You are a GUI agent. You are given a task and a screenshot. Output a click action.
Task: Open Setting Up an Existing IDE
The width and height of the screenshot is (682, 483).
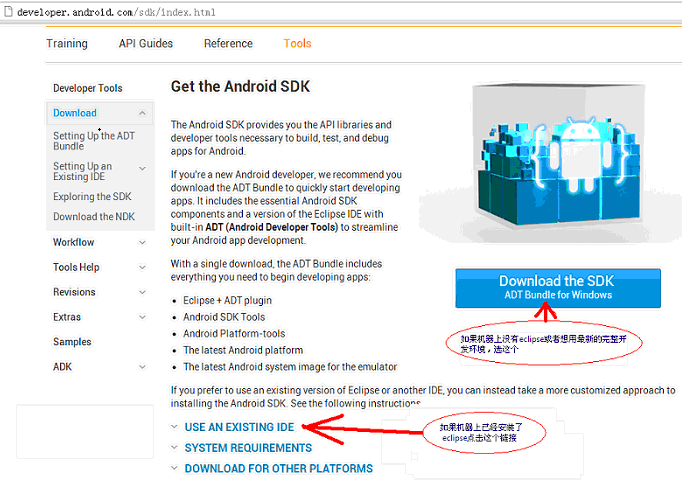(83, 171)
